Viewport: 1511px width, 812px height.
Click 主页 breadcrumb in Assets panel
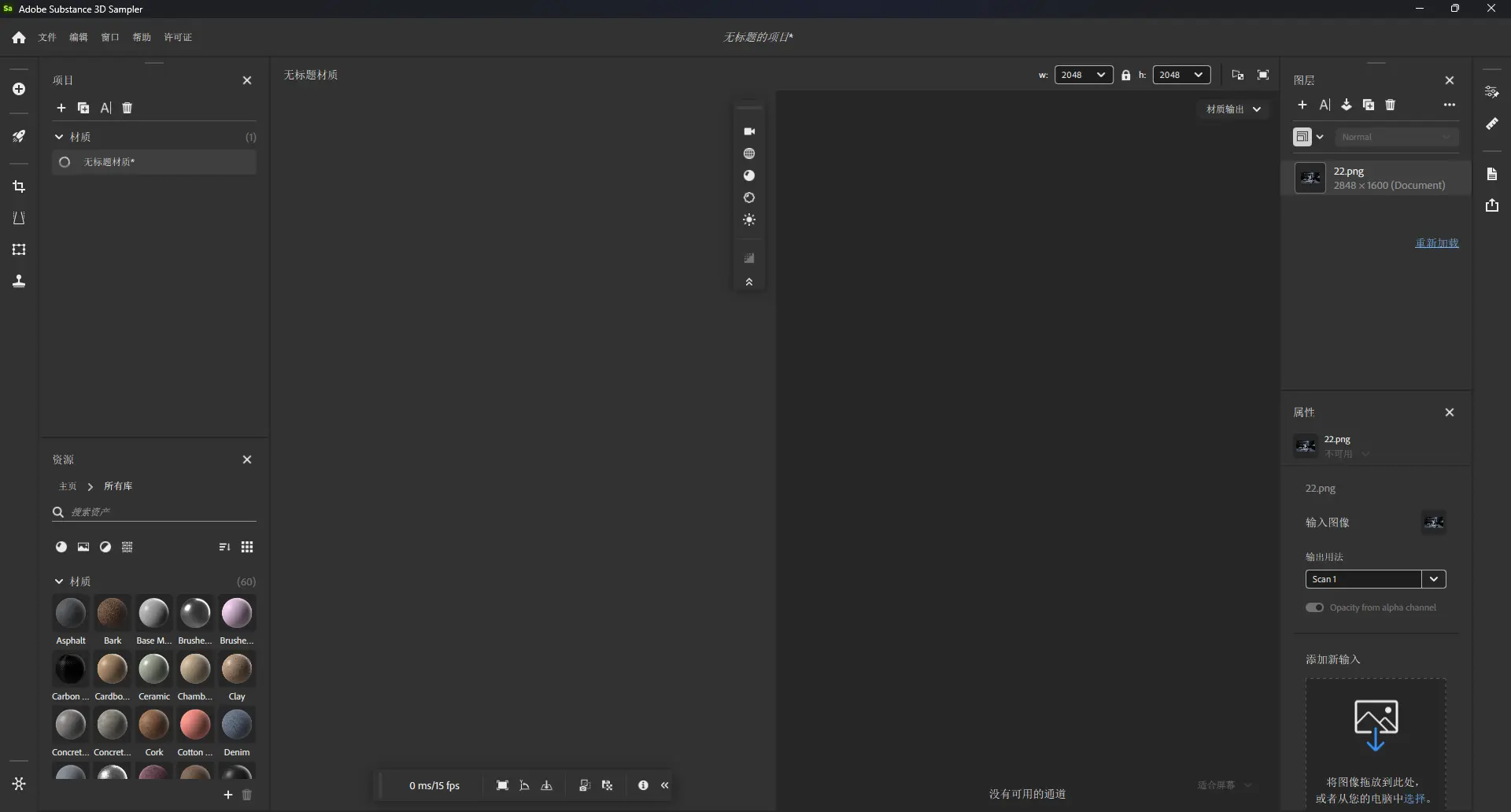[68, 486]
